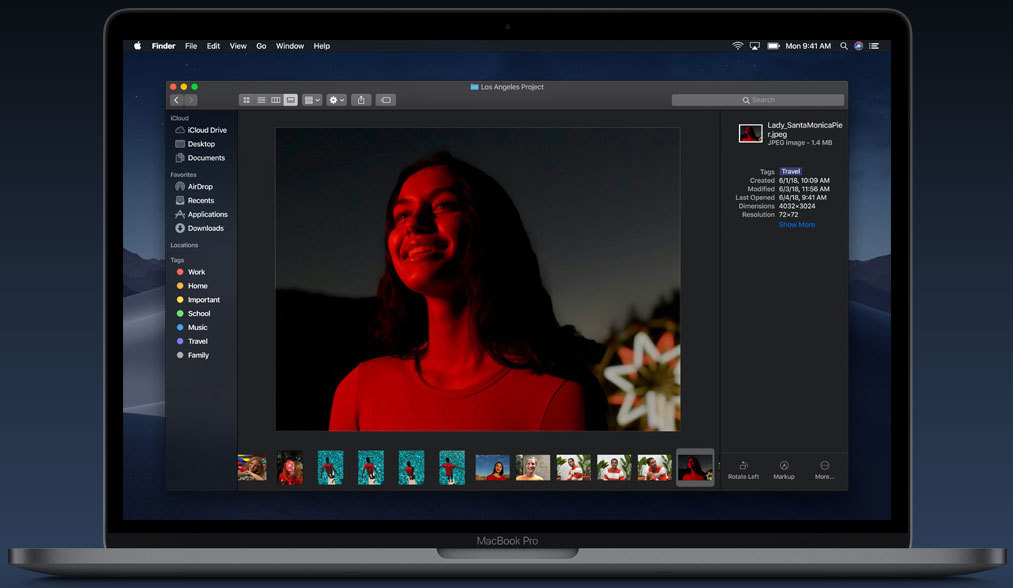
Task: Open the Go menu
Action: click(261, 46)
